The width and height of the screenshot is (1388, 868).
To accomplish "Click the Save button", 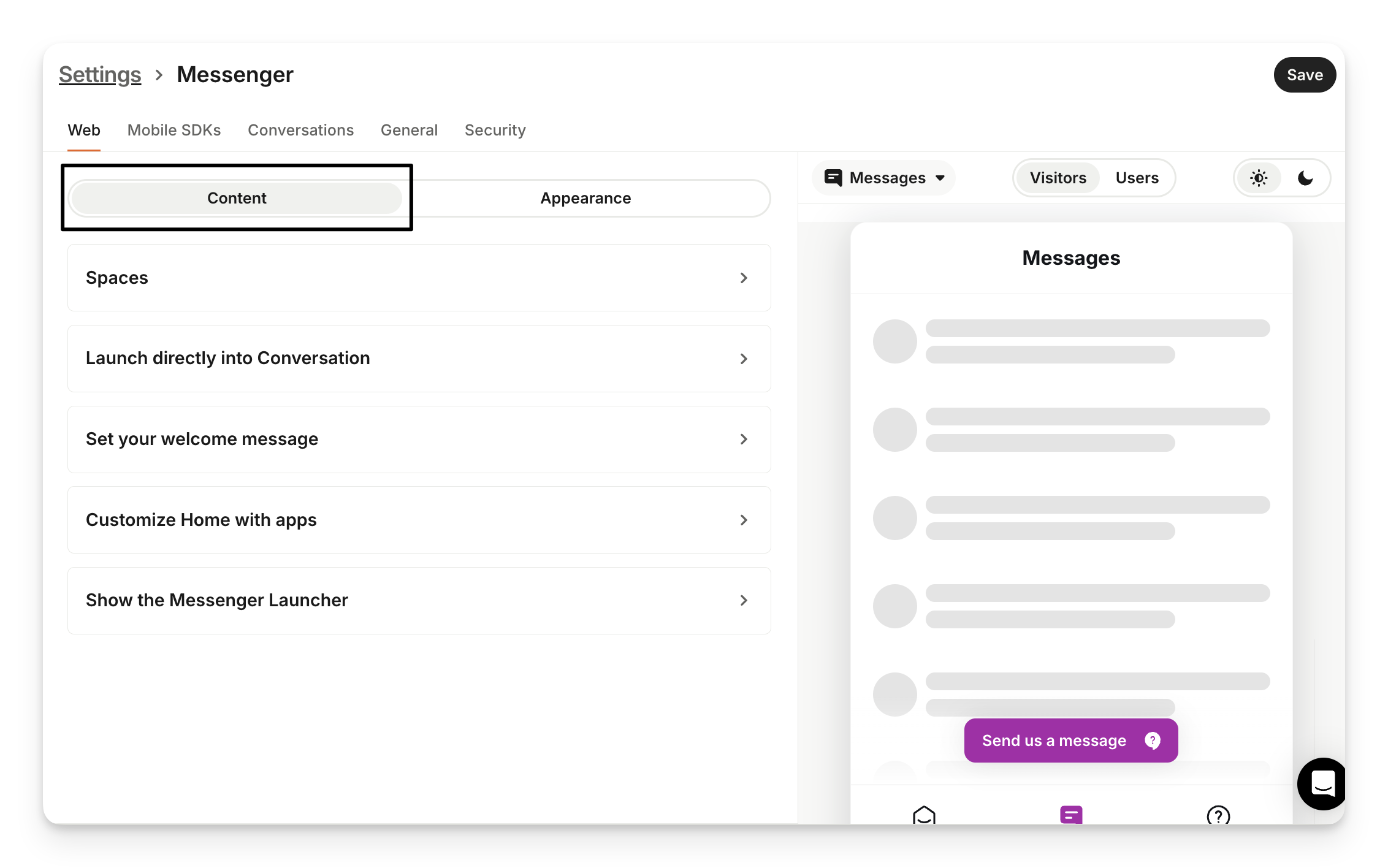I will pos(1305,75).
